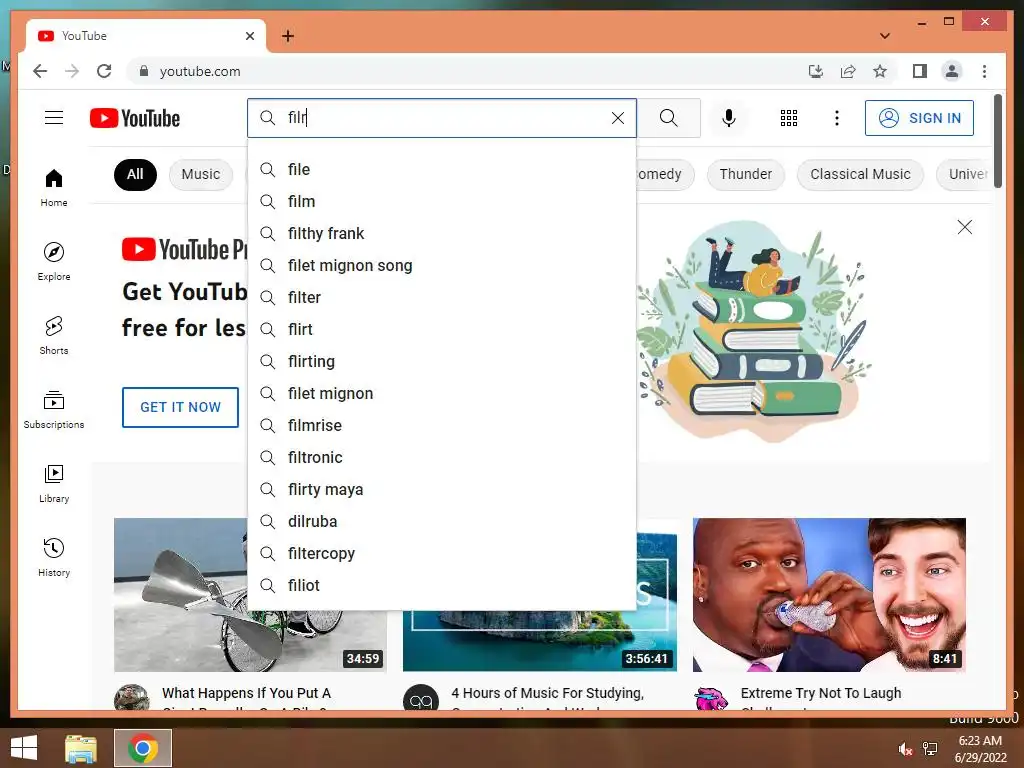Choose the 'file' search suggestion
Screen dimensions: 1024x768
442,170
